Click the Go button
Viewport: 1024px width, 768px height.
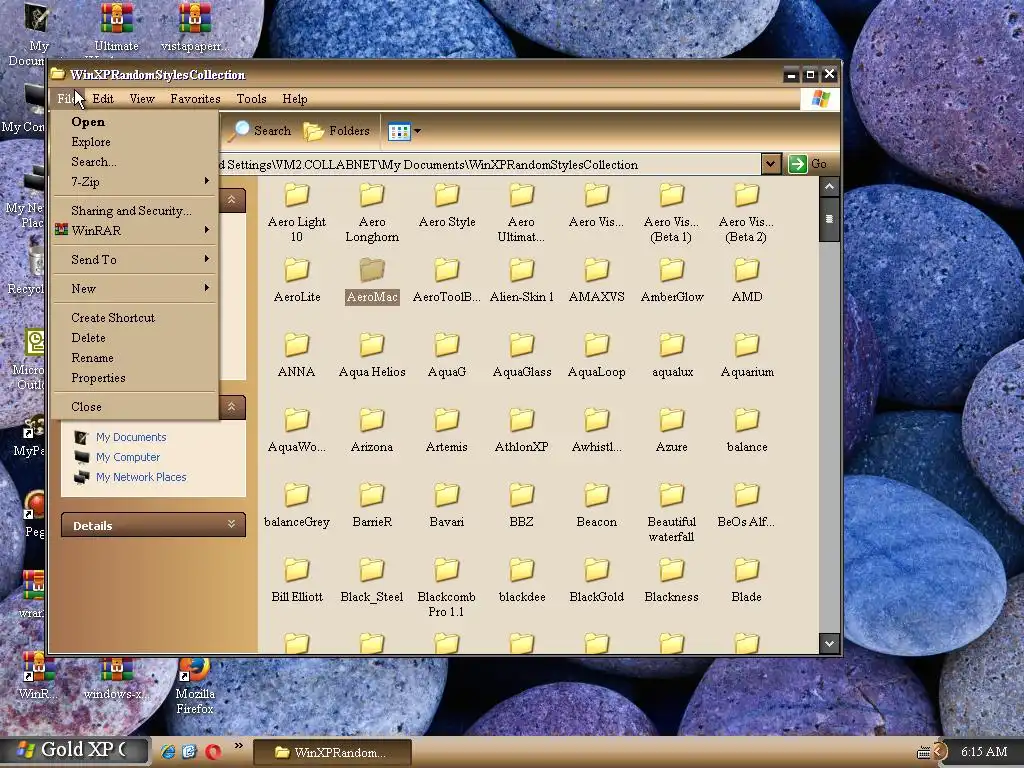pos(808,164)
